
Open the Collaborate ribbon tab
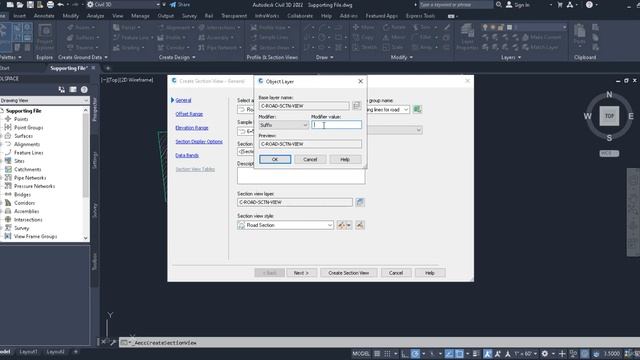point(300,16)
